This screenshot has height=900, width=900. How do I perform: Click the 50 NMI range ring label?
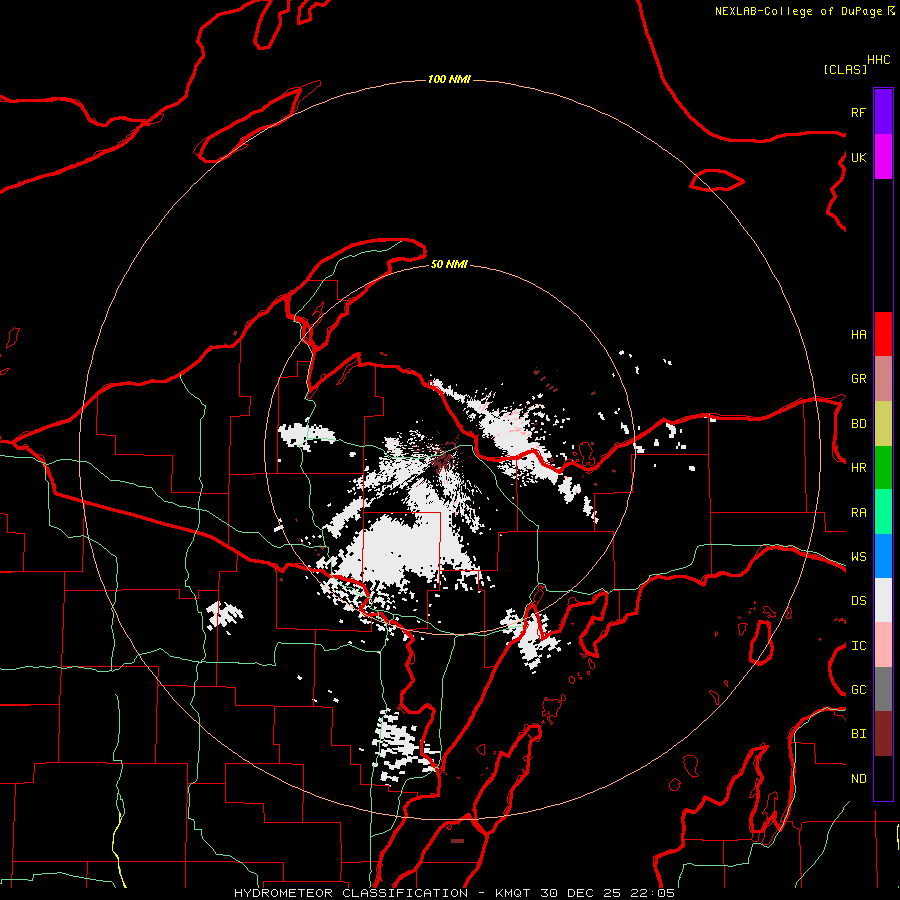tap(449, 264)
